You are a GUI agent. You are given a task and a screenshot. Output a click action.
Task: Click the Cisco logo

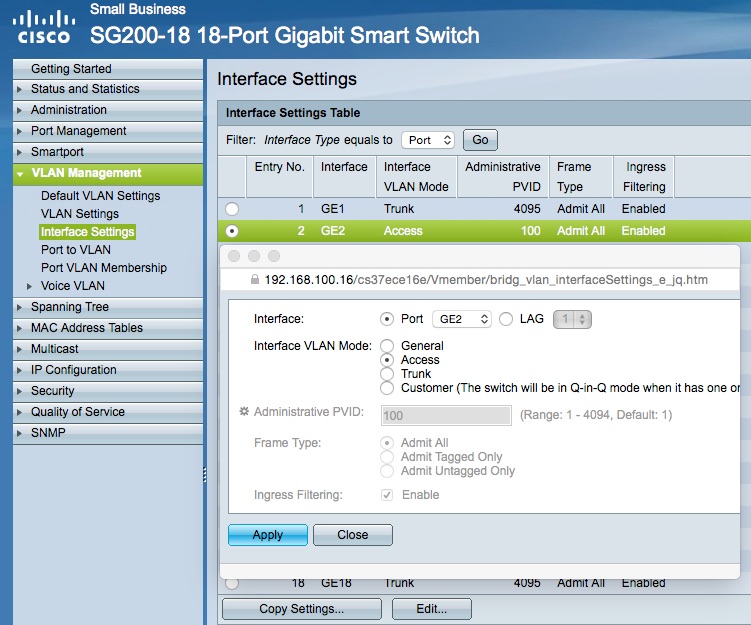click(43, 26)
